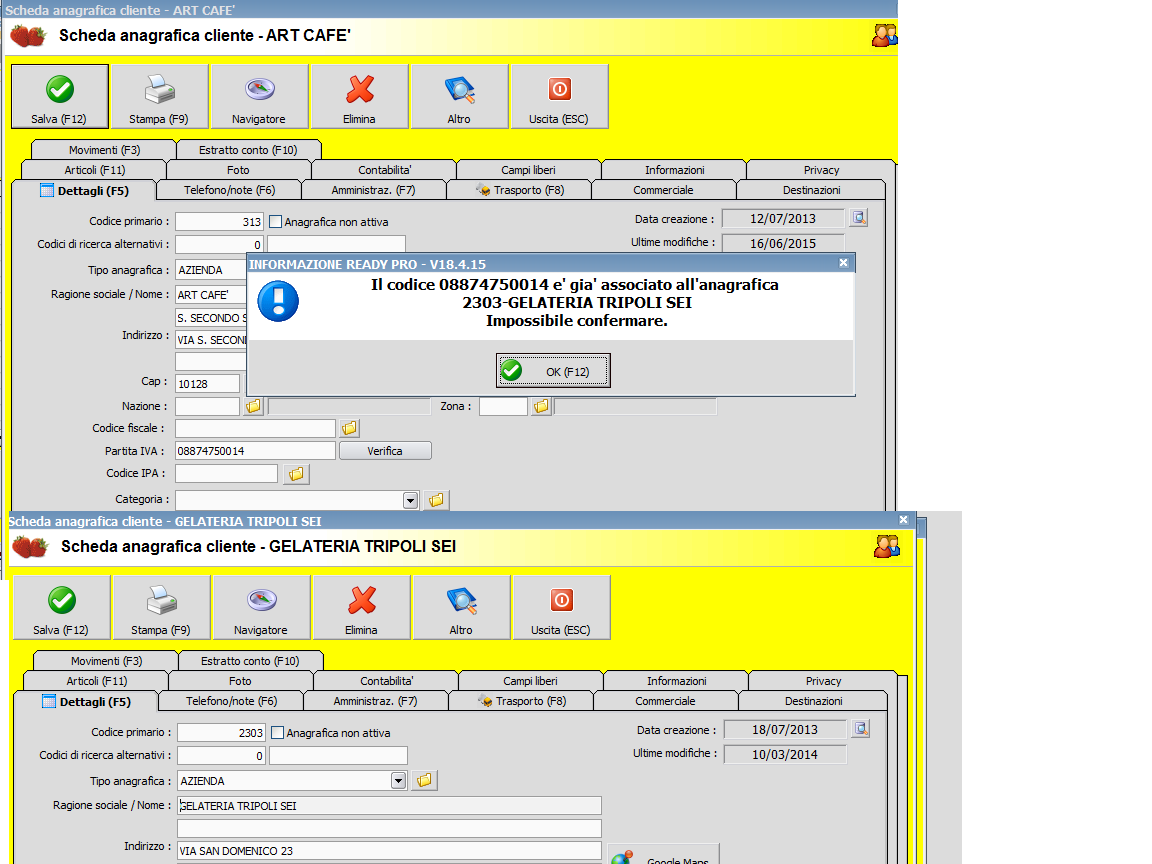Close the INFORMAZIONE READY PRO dialog
Screen dimensions: 1152x864
click(843, 262)
